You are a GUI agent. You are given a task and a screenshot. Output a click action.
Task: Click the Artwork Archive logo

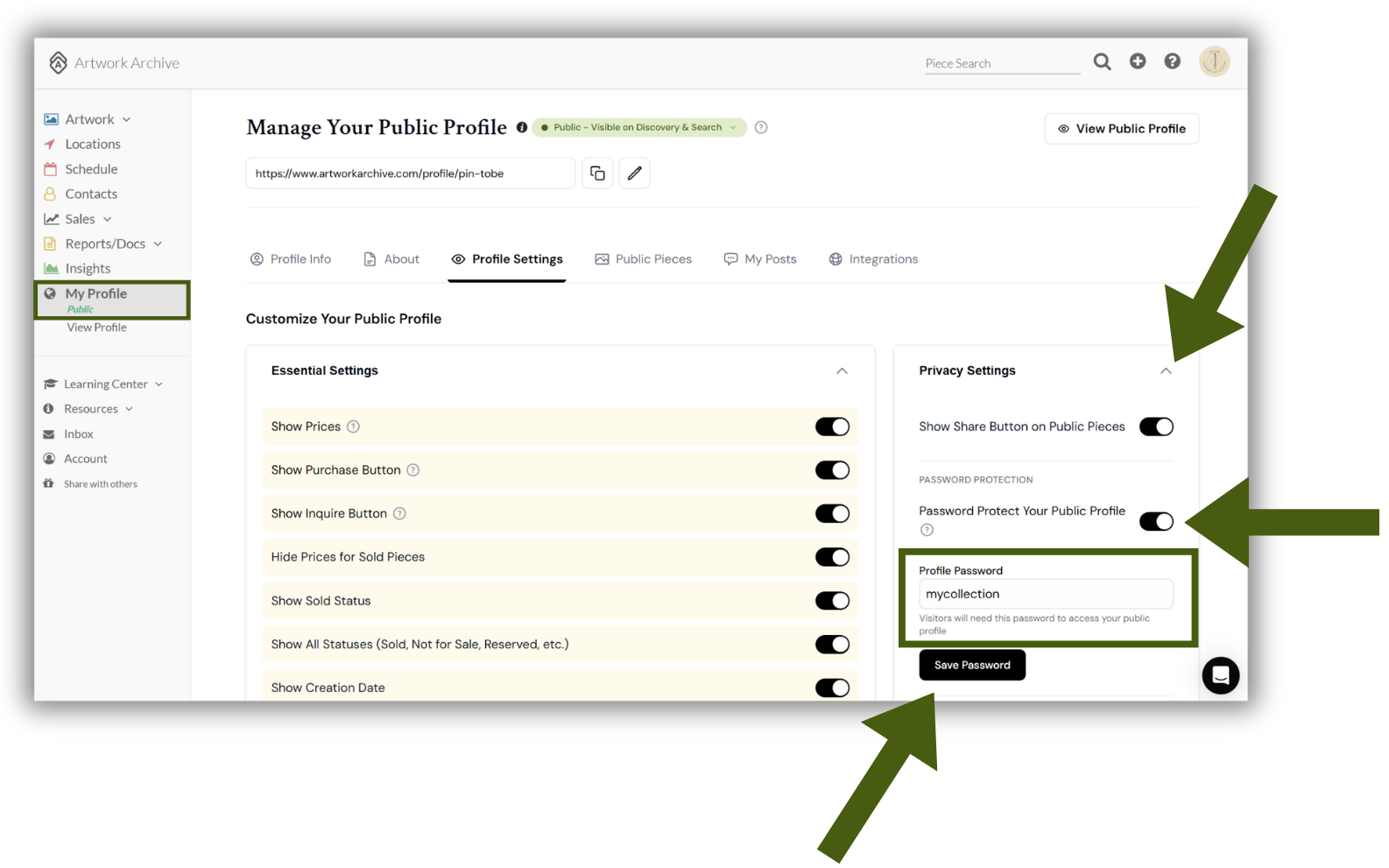(x=114, y=63)
